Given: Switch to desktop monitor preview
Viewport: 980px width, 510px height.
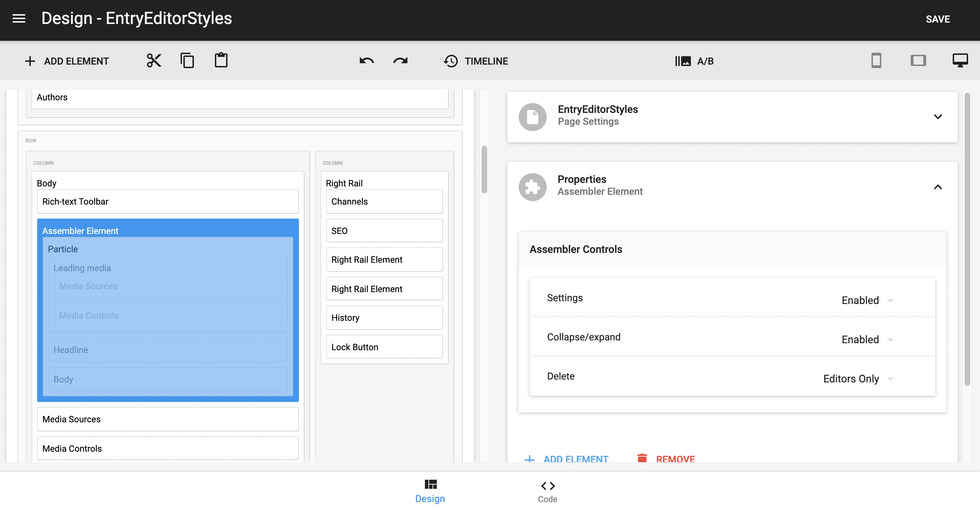Looking at the screenshot, I should point(960,61).
